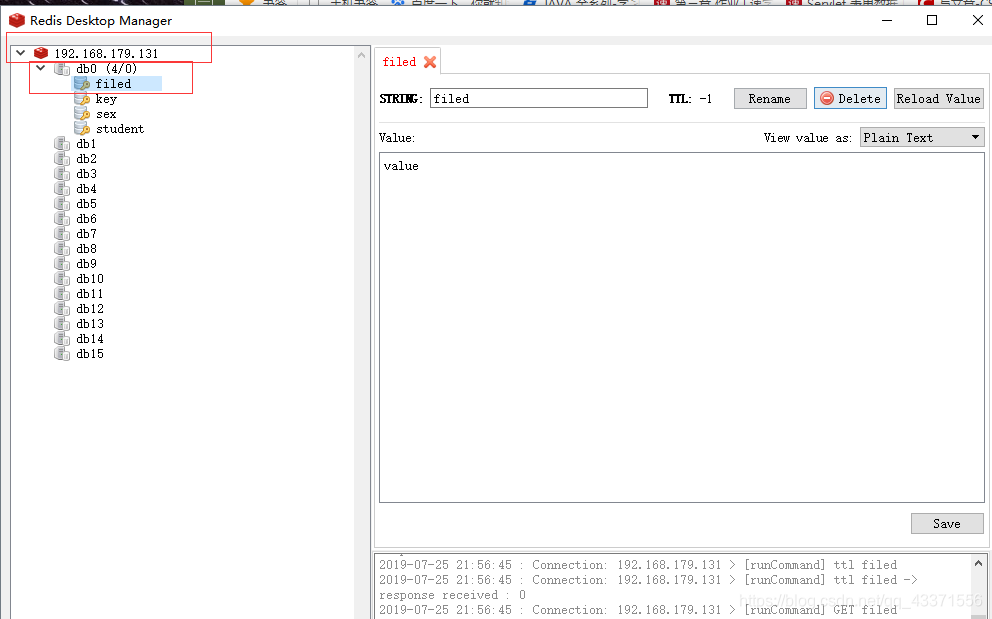Click the tree panel scroll-up arrow
The height and width of the screenshot is (619, 992).
362,55
